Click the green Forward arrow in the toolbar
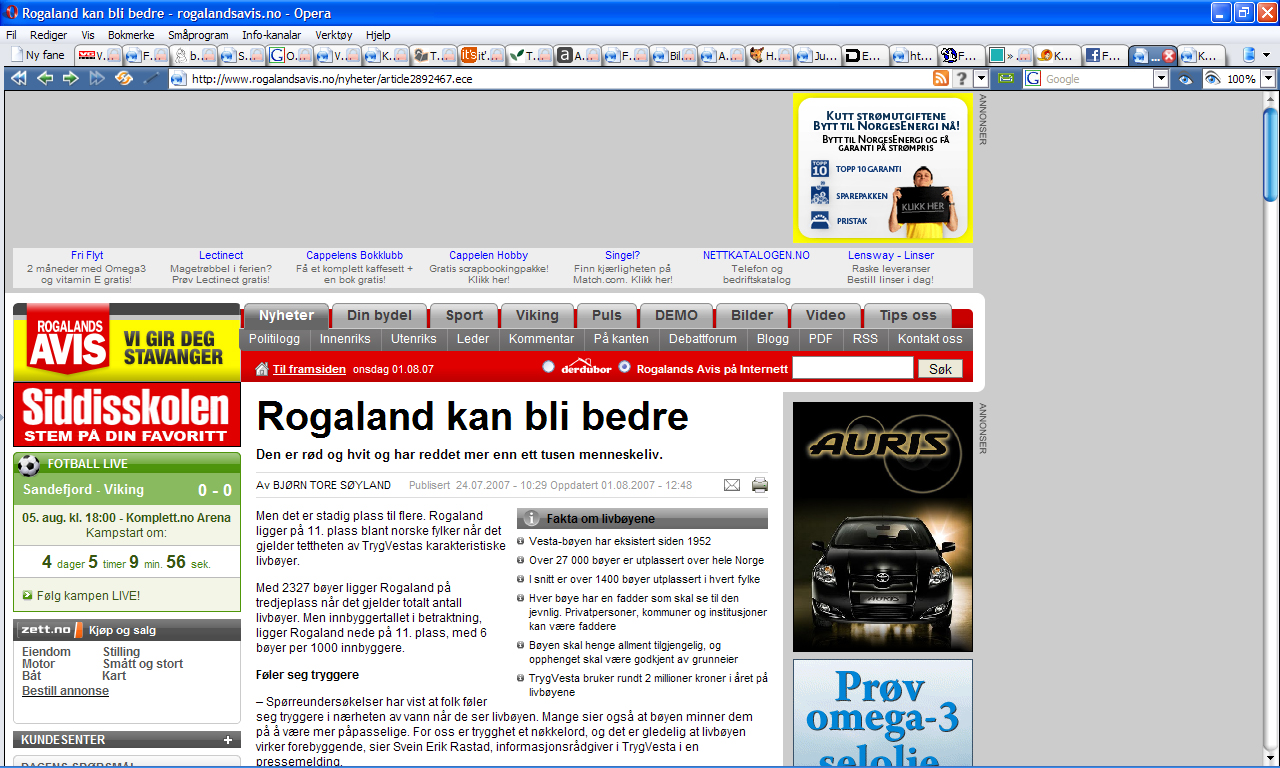 point(71,79)
